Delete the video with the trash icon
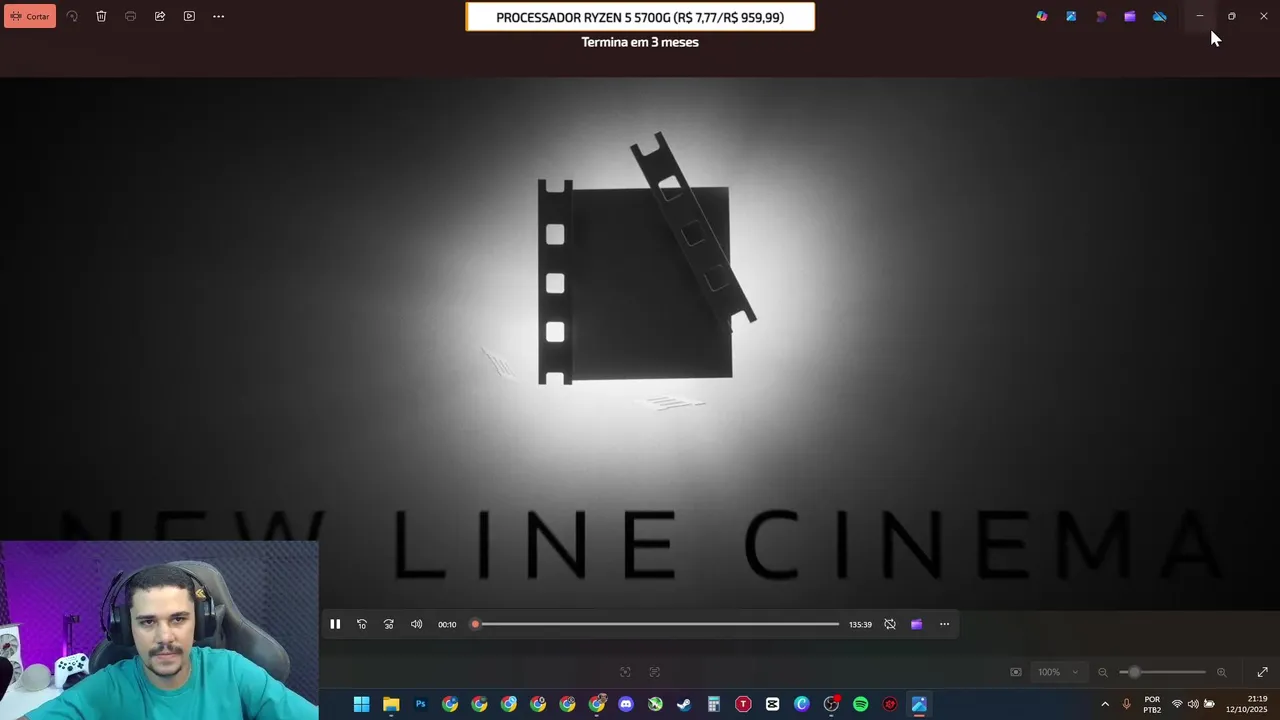This screenshot has width=1280, height=720. pos(101,16)
